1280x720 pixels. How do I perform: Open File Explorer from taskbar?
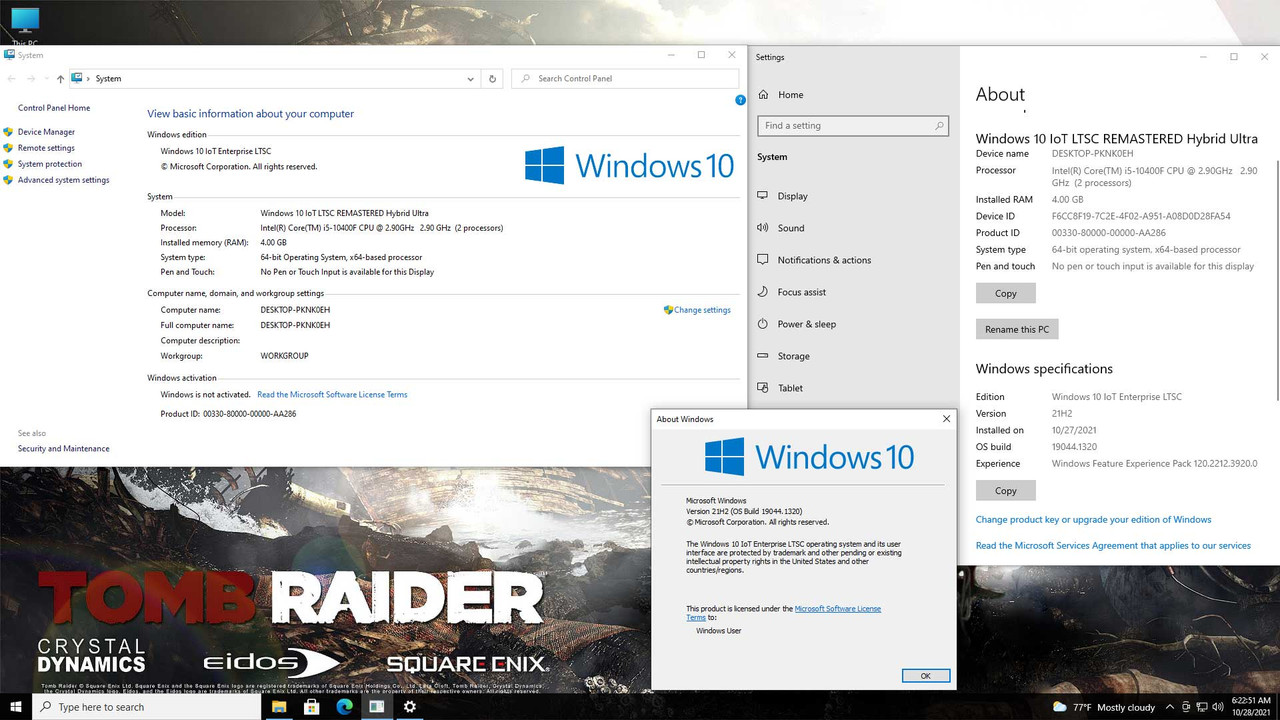click(279, 707)
